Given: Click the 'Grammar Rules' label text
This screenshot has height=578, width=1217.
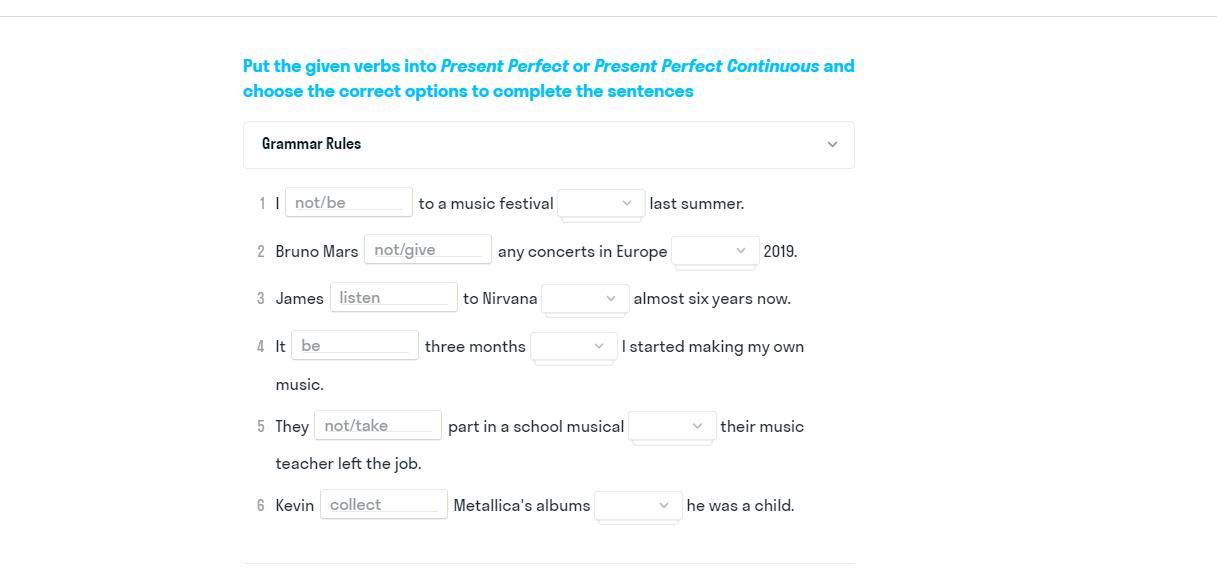Looking at the screenshot, I should (312, 144).
